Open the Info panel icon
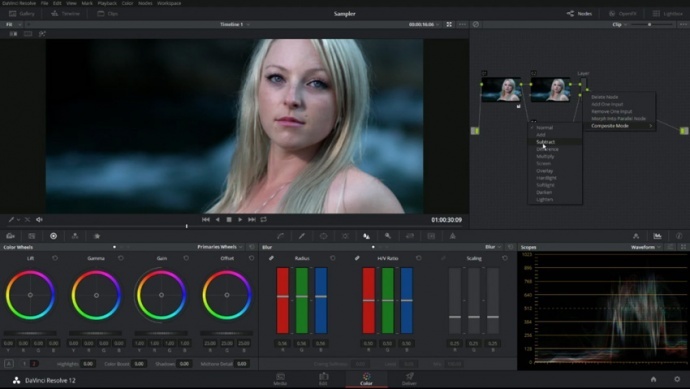This screenshot has height=389, width=690. point(679,236)
